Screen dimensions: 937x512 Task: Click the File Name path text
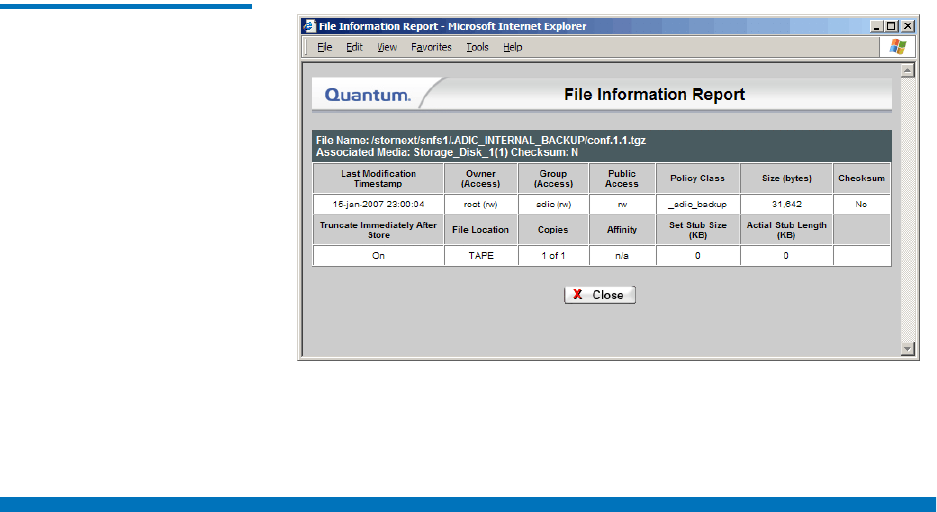(x=480, y=140)
